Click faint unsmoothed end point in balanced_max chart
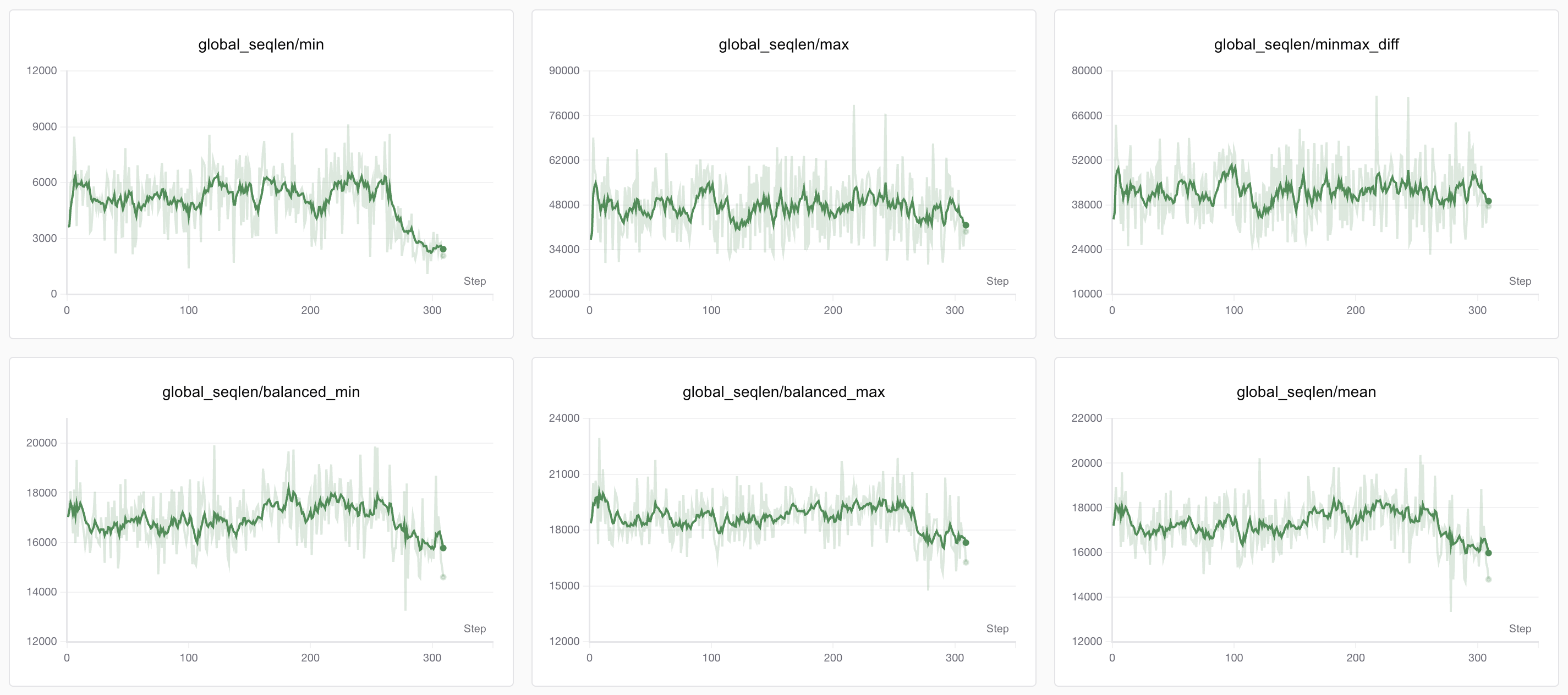This screenshot has height=695, width=1568. click(x=966, y=562)
